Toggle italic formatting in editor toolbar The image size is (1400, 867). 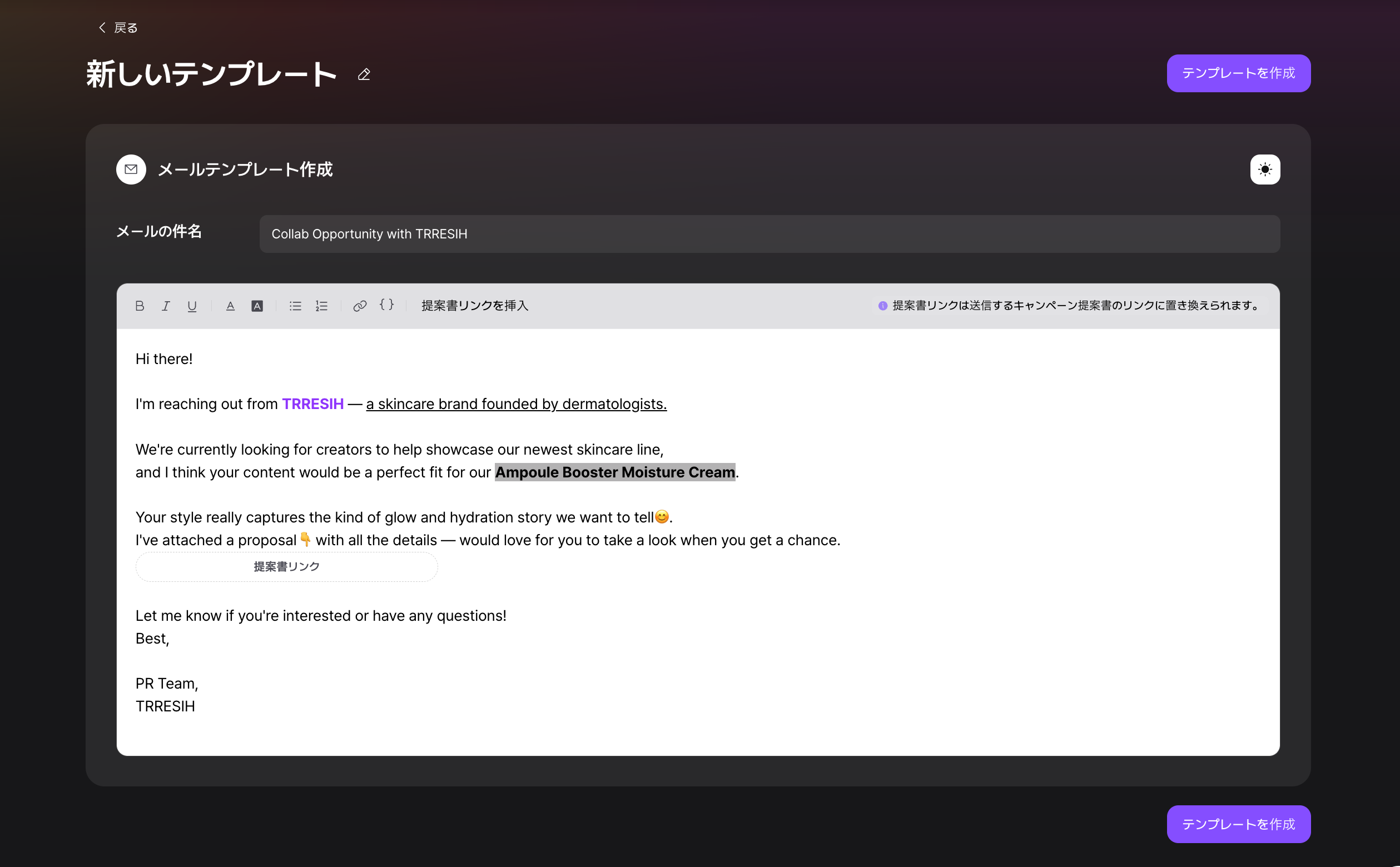tap(166, 306)
